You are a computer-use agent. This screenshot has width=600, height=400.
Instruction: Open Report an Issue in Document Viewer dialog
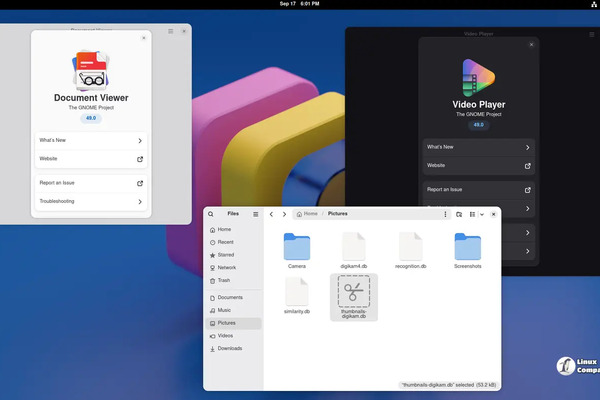[91, 183]
